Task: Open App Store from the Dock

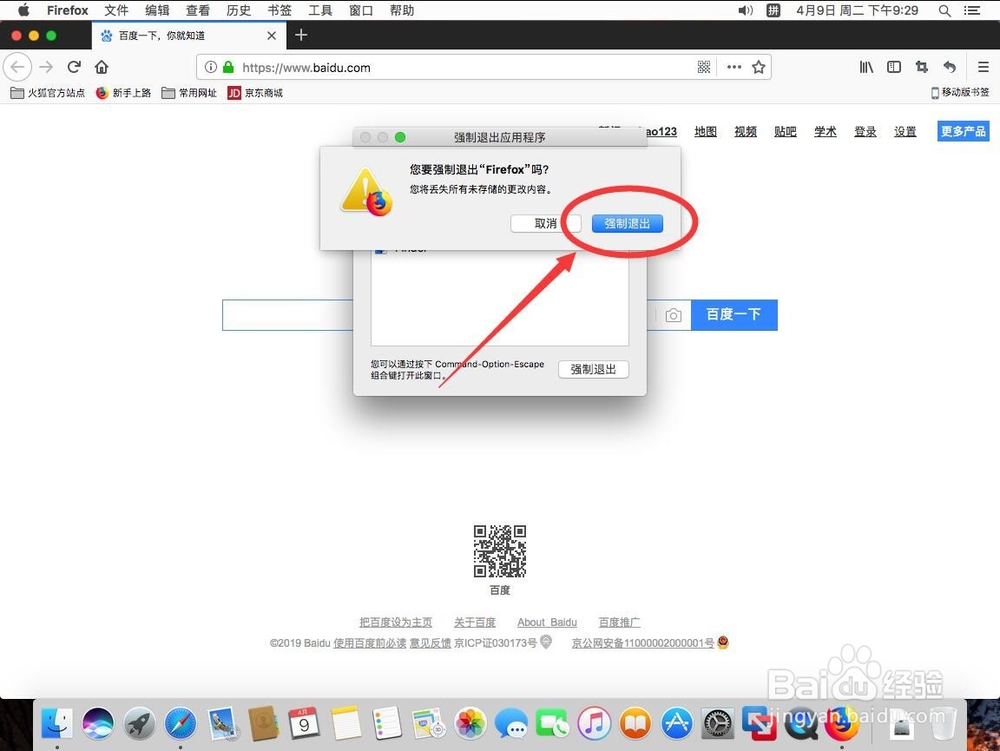Action: point(677,724)
